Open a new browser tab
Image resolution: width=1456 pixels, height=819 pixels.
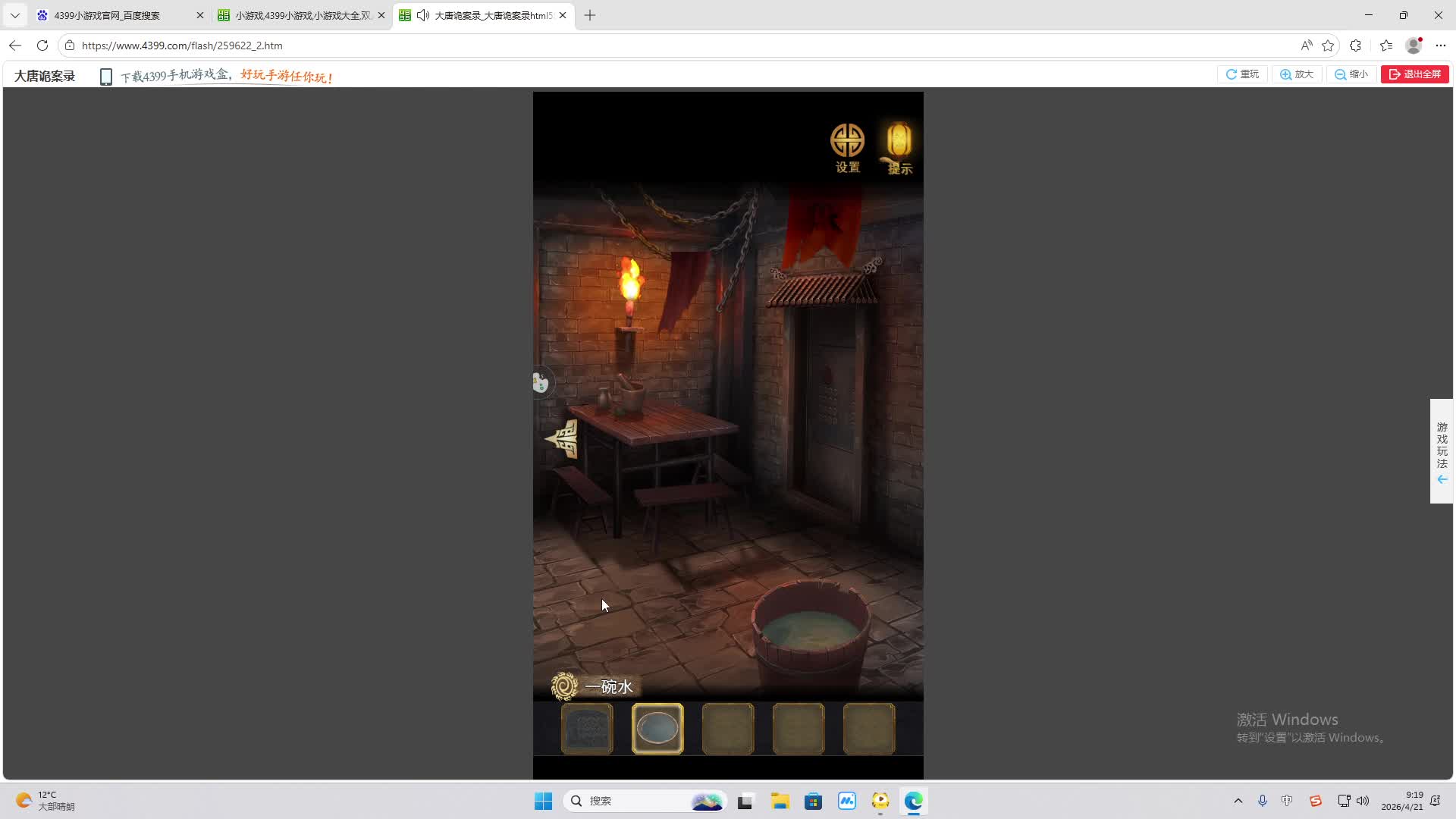click(x=590, y=15)
